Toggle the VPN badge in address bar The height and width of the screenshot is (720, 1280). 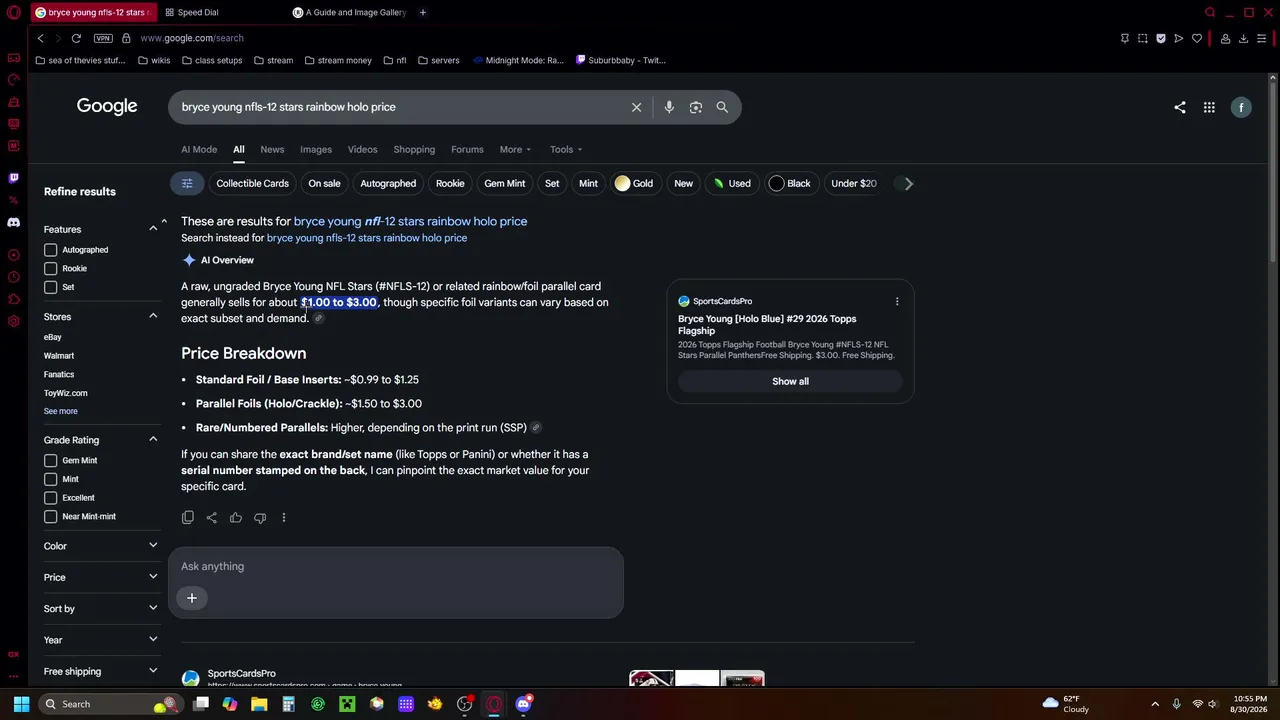(103, 38)
